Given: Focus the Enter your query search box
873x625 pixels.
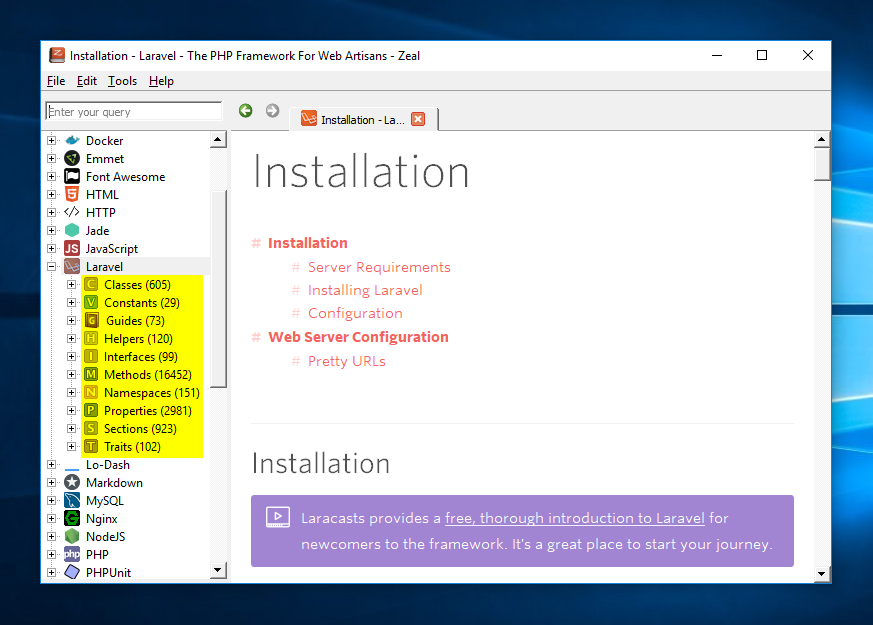Looking at the screenshot, I should pyautogui.click(x=134, y=111).
